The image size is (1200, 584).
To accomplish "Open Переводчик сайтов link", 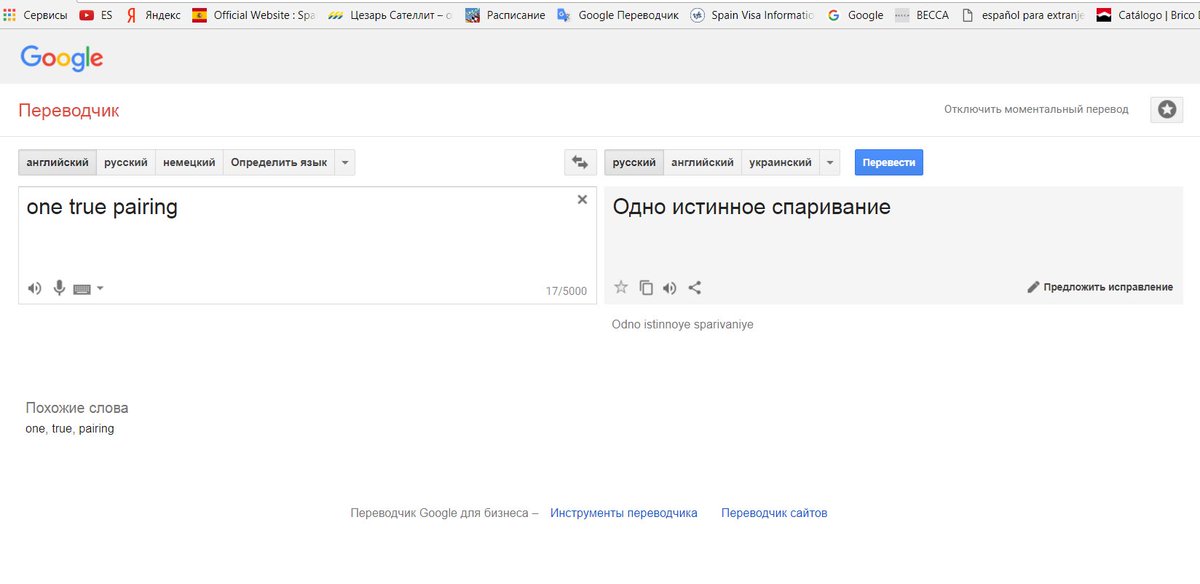I will [774, 513].
